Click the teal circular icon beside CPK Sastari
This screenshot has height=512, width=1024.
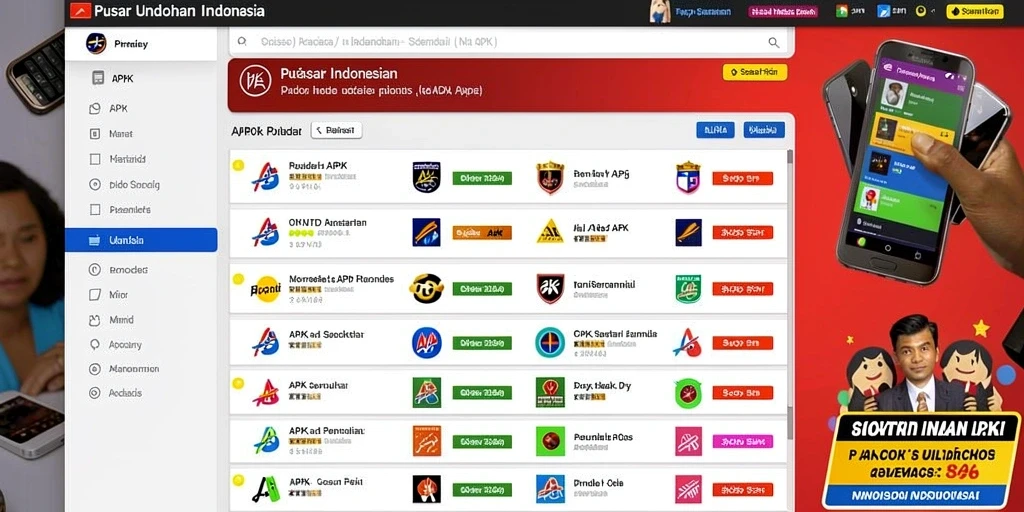550,342
